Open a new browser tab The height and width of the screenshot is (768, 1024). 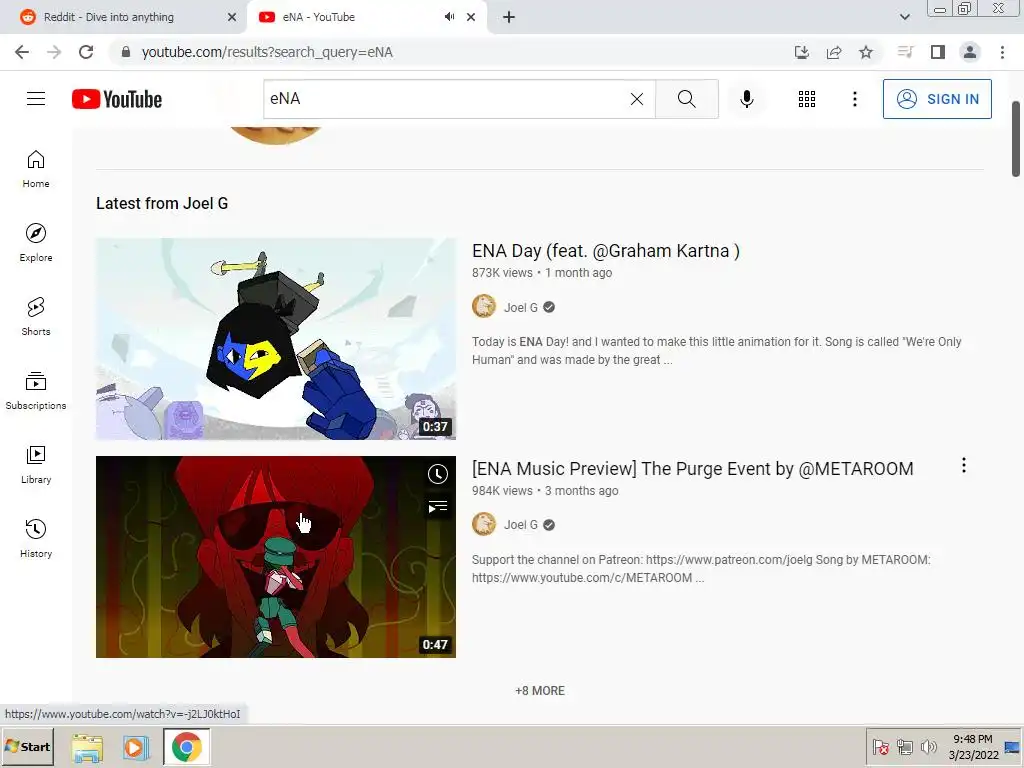[509, 17]
